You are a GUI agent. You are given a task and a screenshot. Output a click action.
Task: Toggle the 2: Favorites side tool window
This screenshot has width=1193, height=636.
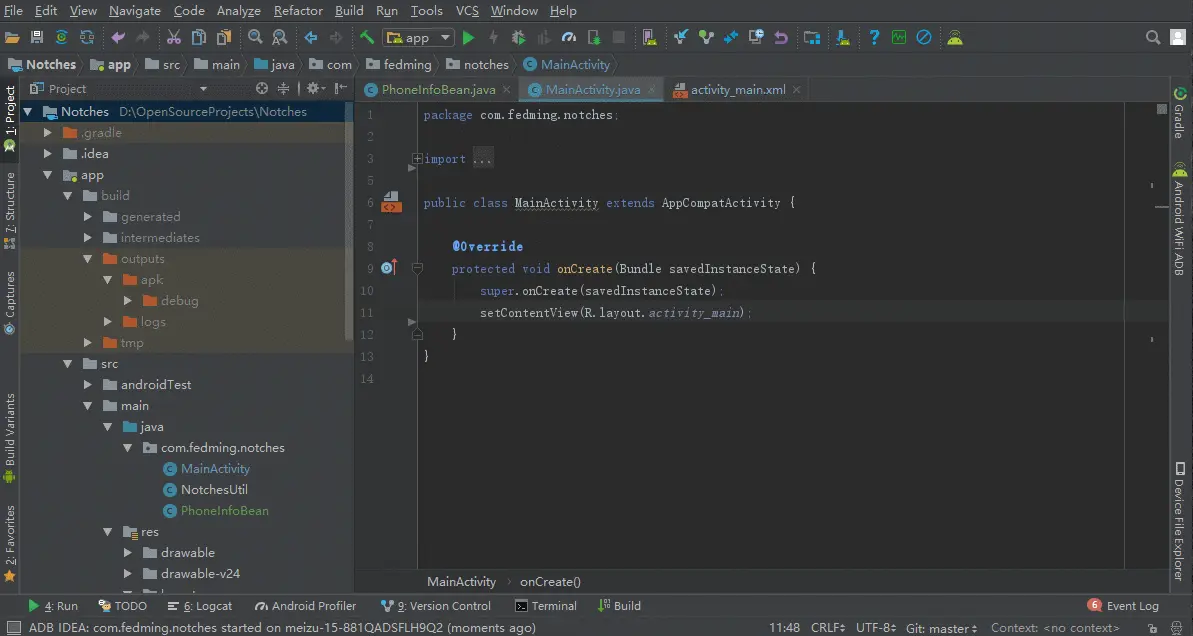(10, 543)
